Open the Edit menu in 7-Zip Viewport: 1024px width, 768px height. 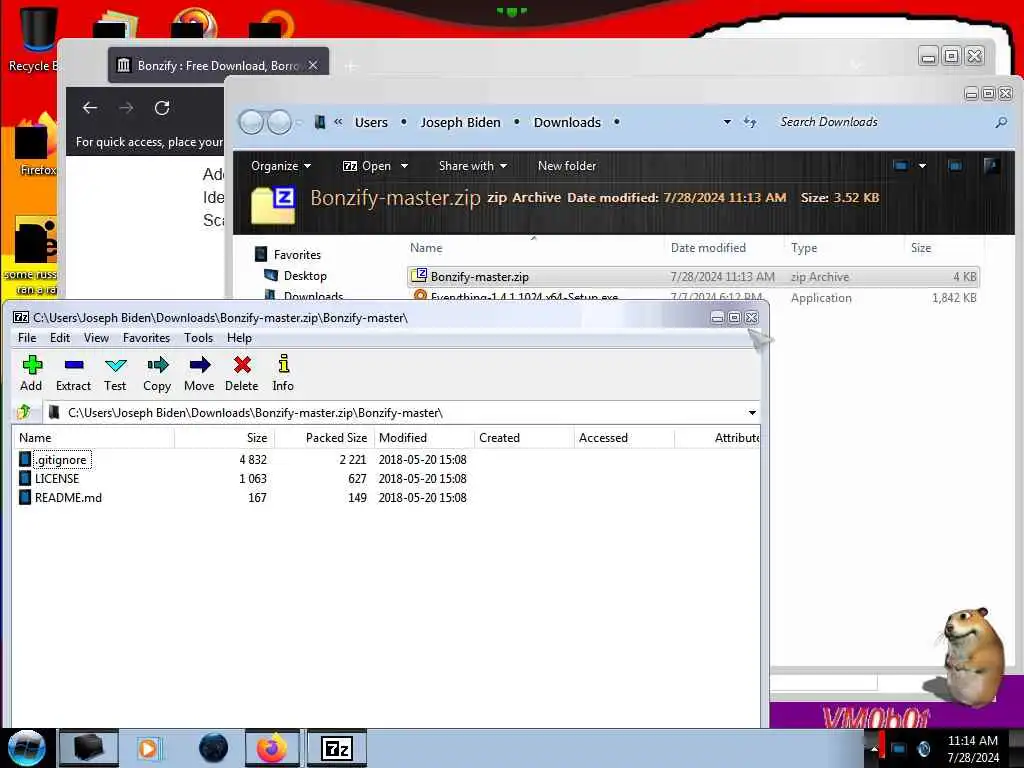(59, 338)
